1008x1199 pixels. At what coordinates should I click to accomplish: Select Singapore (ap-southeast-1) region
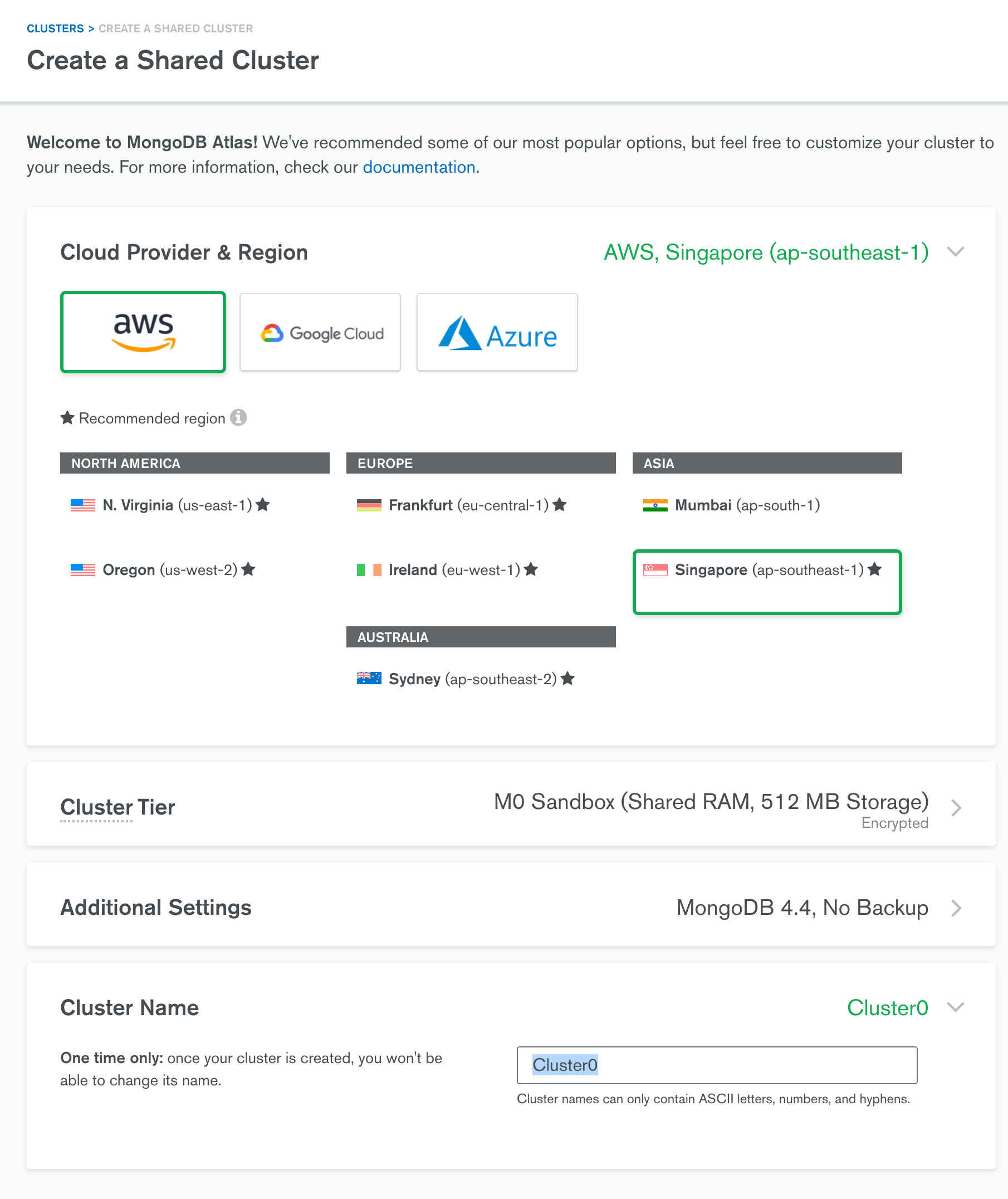point(767,582)
